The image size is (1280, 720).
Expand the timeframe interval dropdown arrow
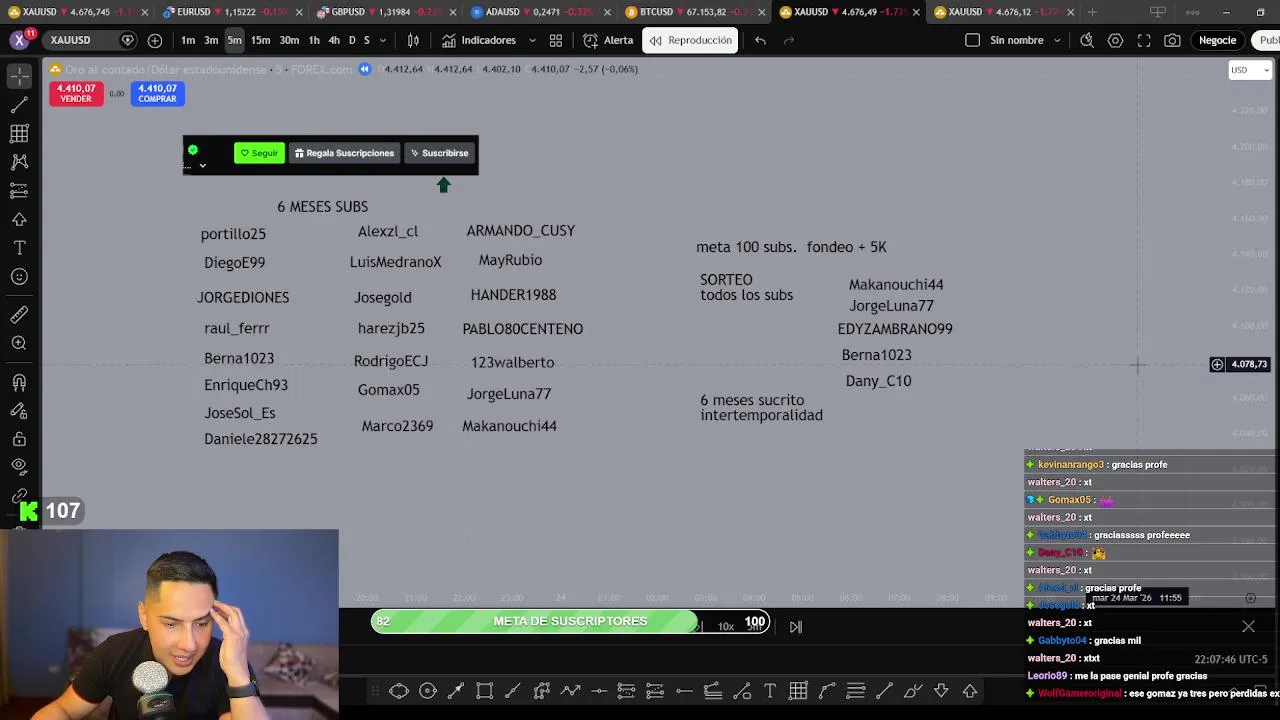coord(383,40)
